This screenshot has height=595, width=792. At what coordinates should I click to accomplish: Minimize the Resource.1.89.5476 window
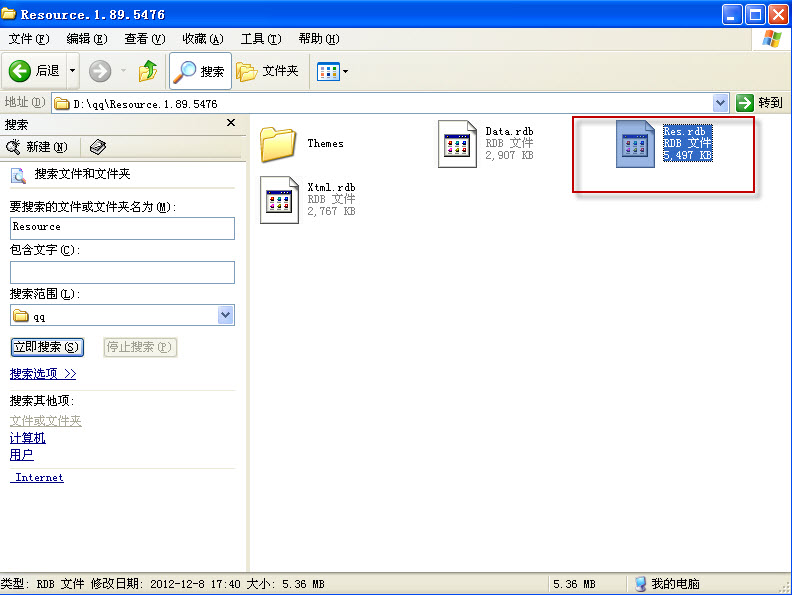(731, 15)
